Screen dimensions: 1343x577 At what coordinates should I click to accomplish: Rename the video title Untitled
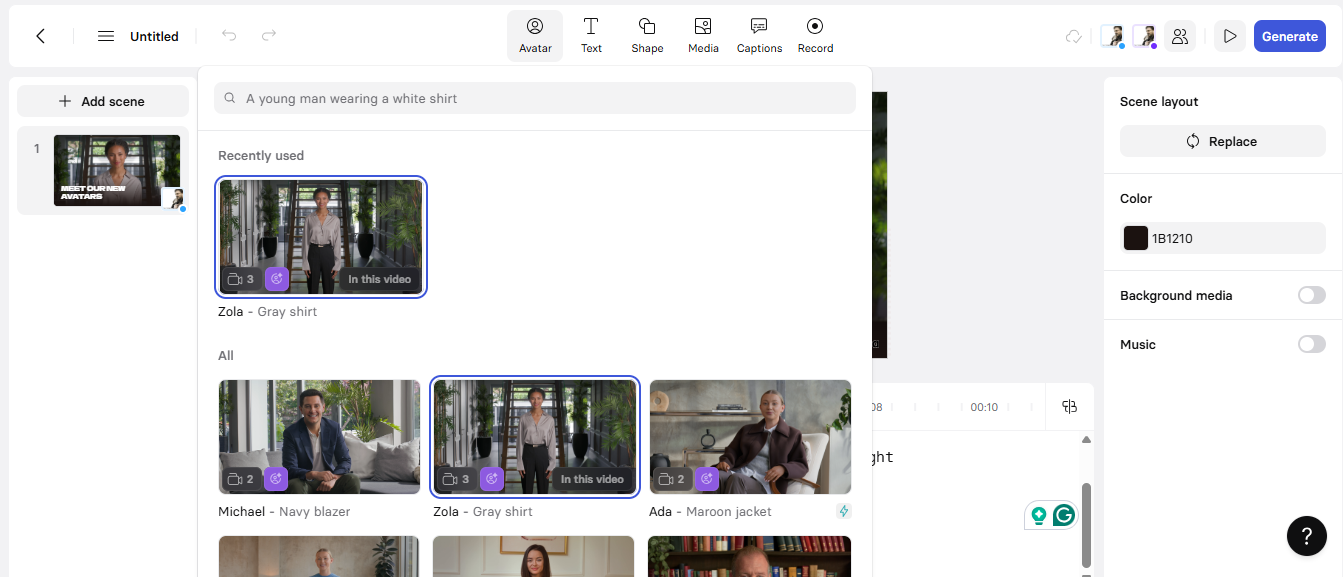click(154, 36)
